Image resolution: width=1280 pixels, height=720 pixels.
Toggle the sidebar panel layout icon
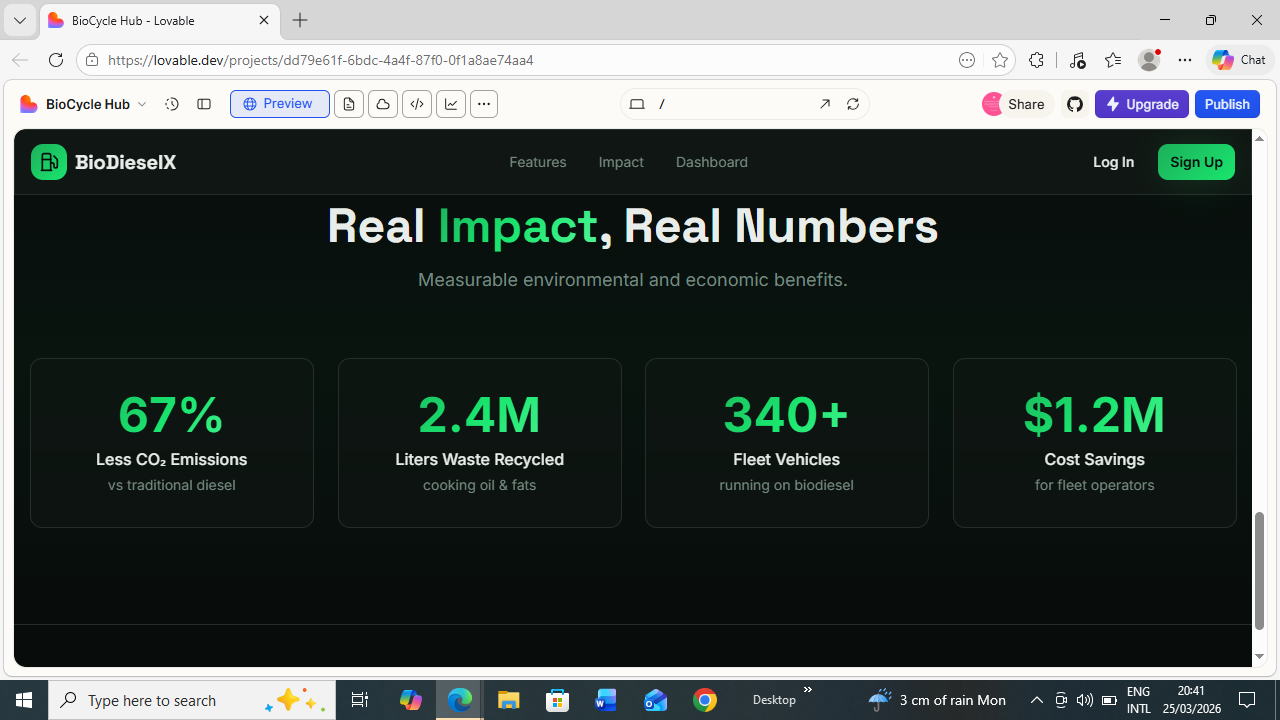pyautogui.click(x=204, y=104)
